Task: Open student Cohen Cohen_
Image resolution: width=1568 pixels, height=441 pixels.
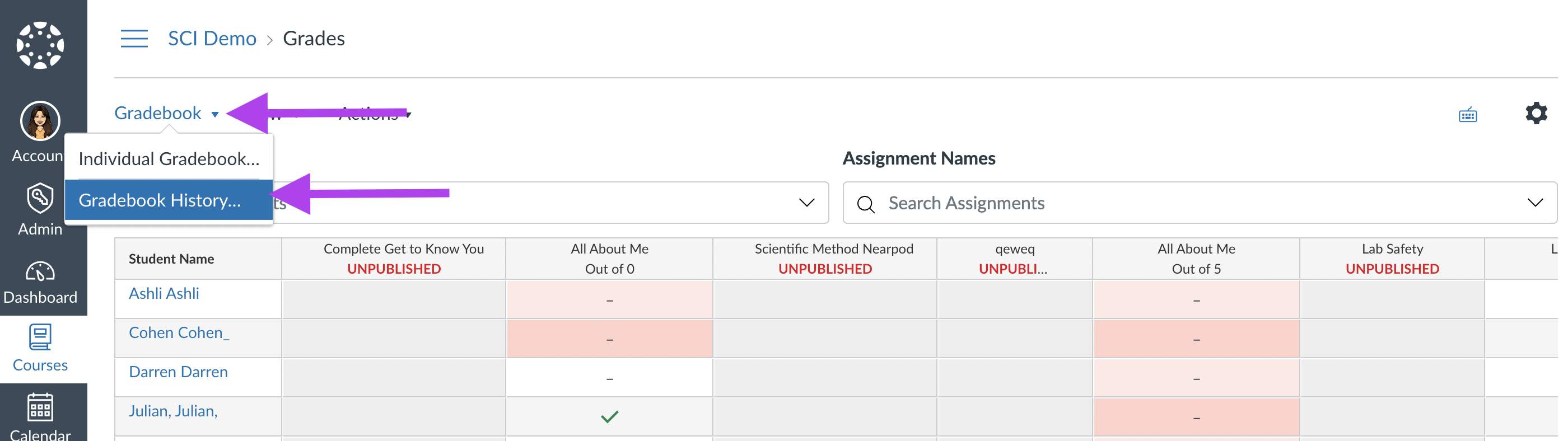Action: pos(179,333)
